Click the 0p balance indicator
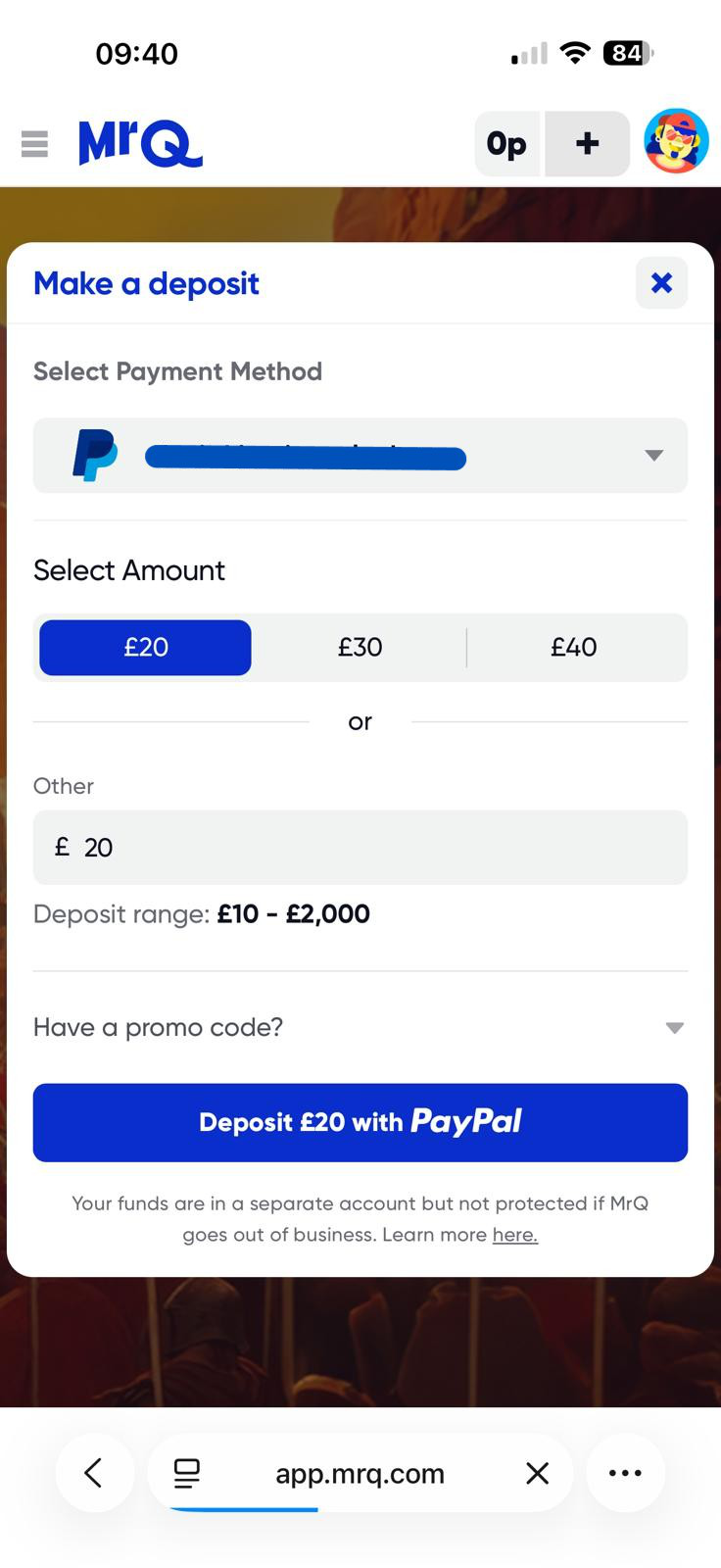Screen dimensions: 721x1568 505,143
